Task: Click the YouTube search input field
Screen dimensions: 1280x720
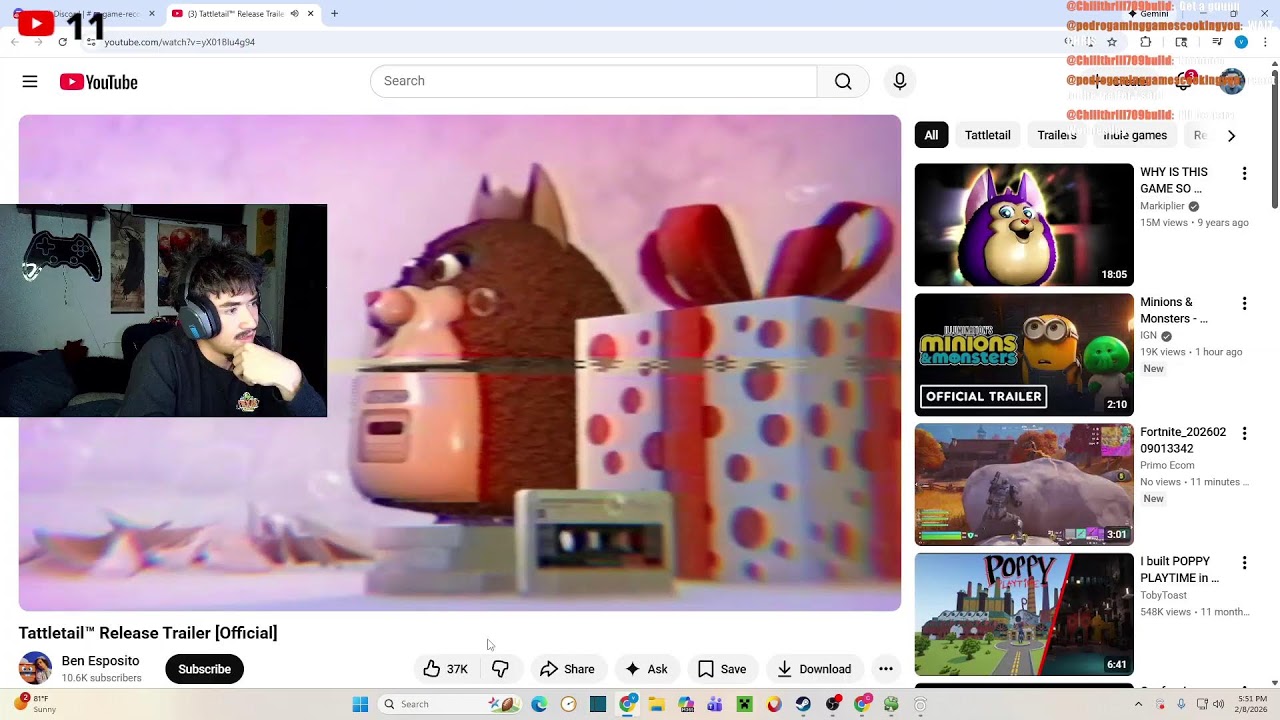Action: tap(594, 81)
